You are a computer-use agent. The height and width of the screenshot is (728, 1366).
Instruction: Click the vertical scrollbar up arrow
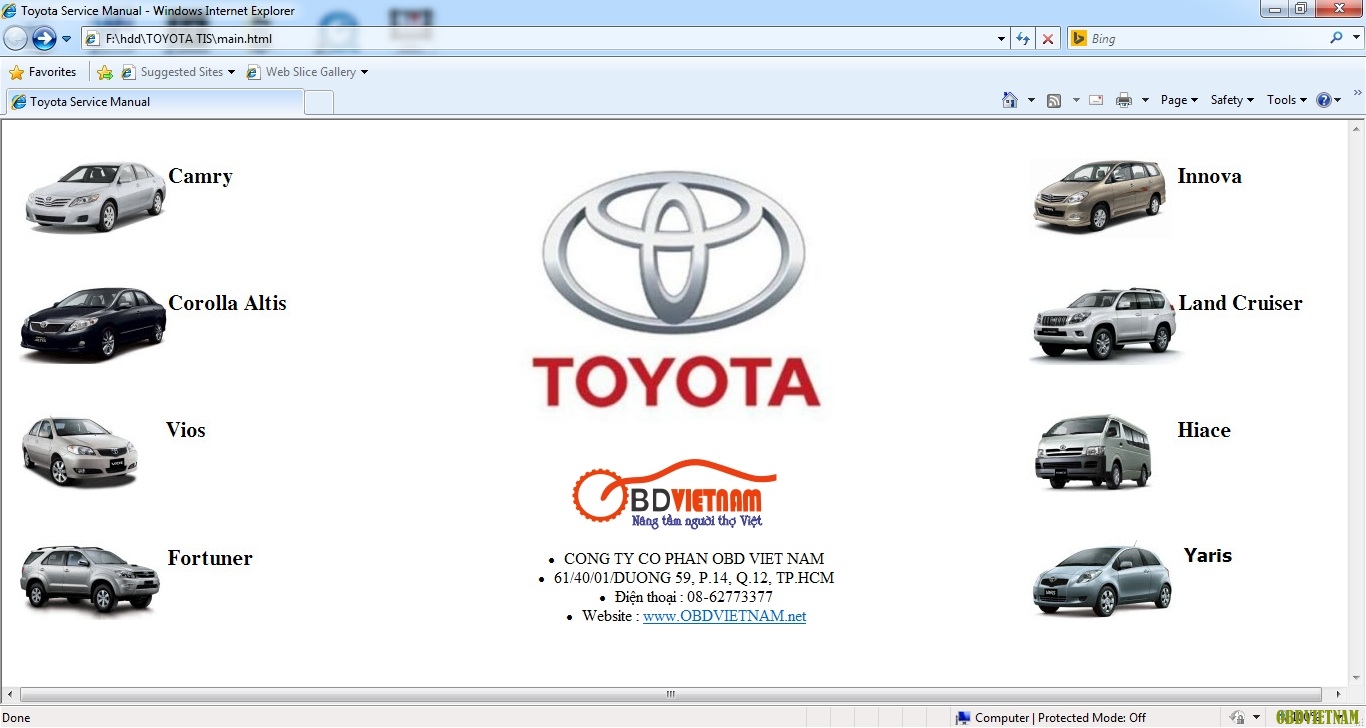coord(1356,129)
